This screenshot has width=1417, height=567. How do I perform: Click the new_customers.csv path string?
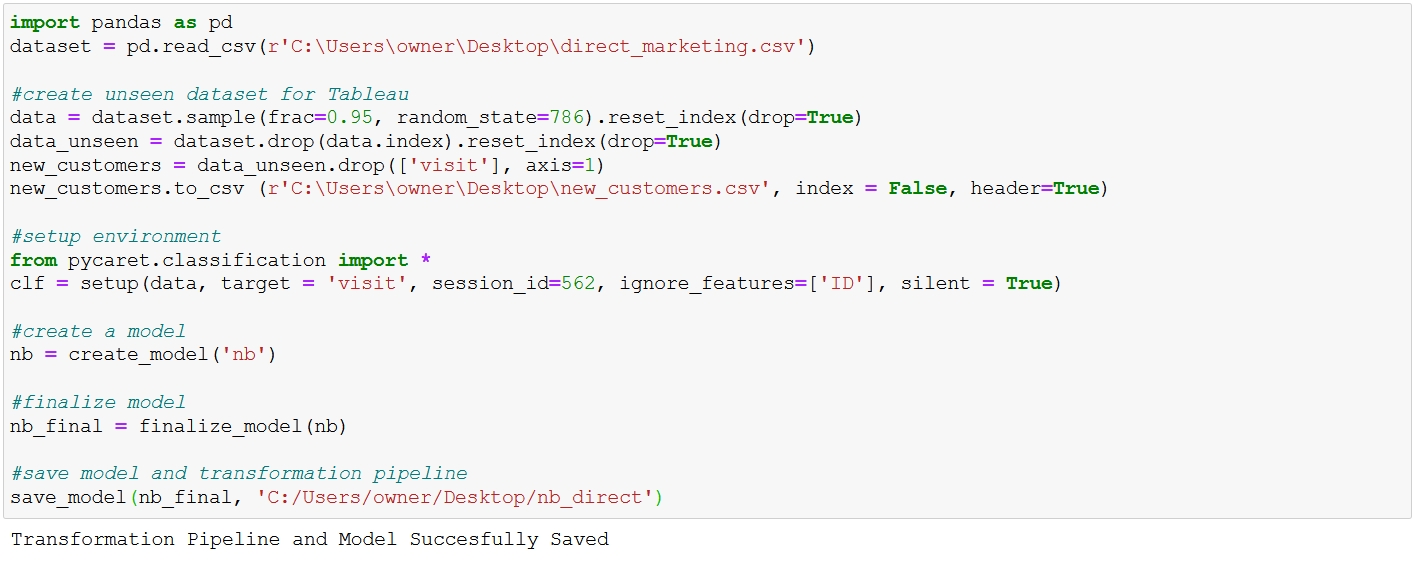(x=520, y=189)
